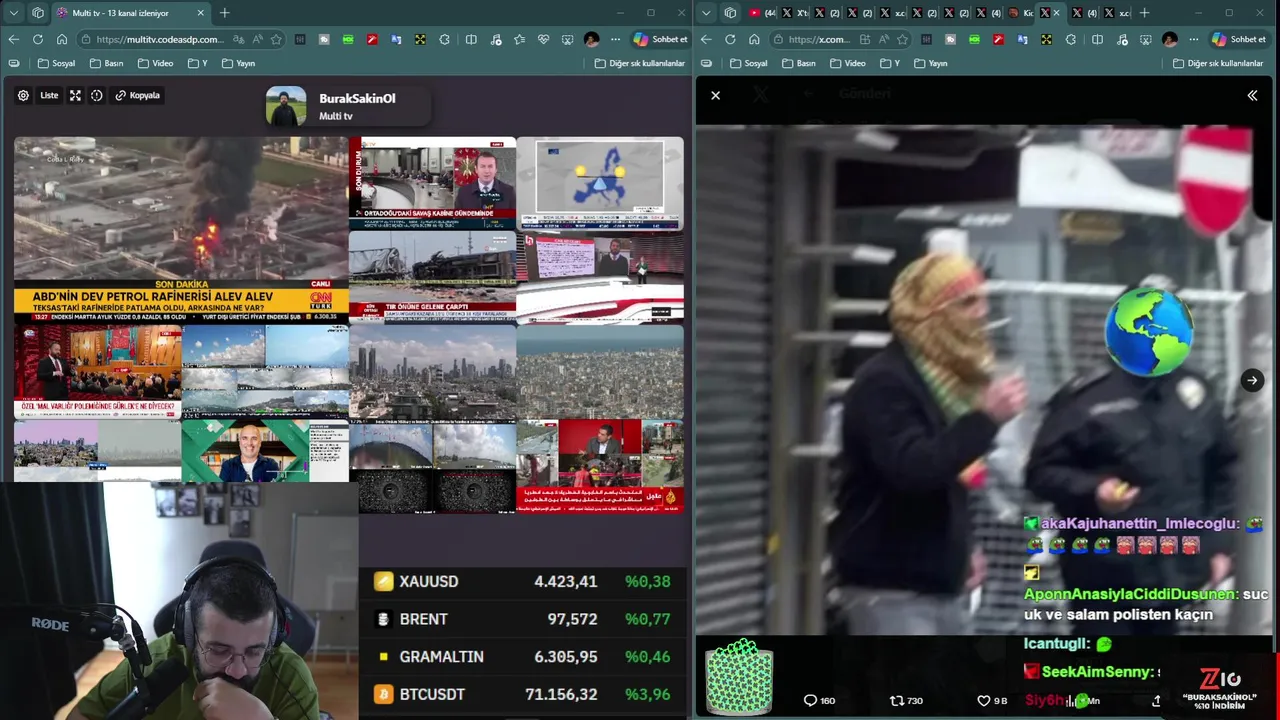
Task: Open extensions puzzle menu in Multi tv window
Action: coord(444,39)
